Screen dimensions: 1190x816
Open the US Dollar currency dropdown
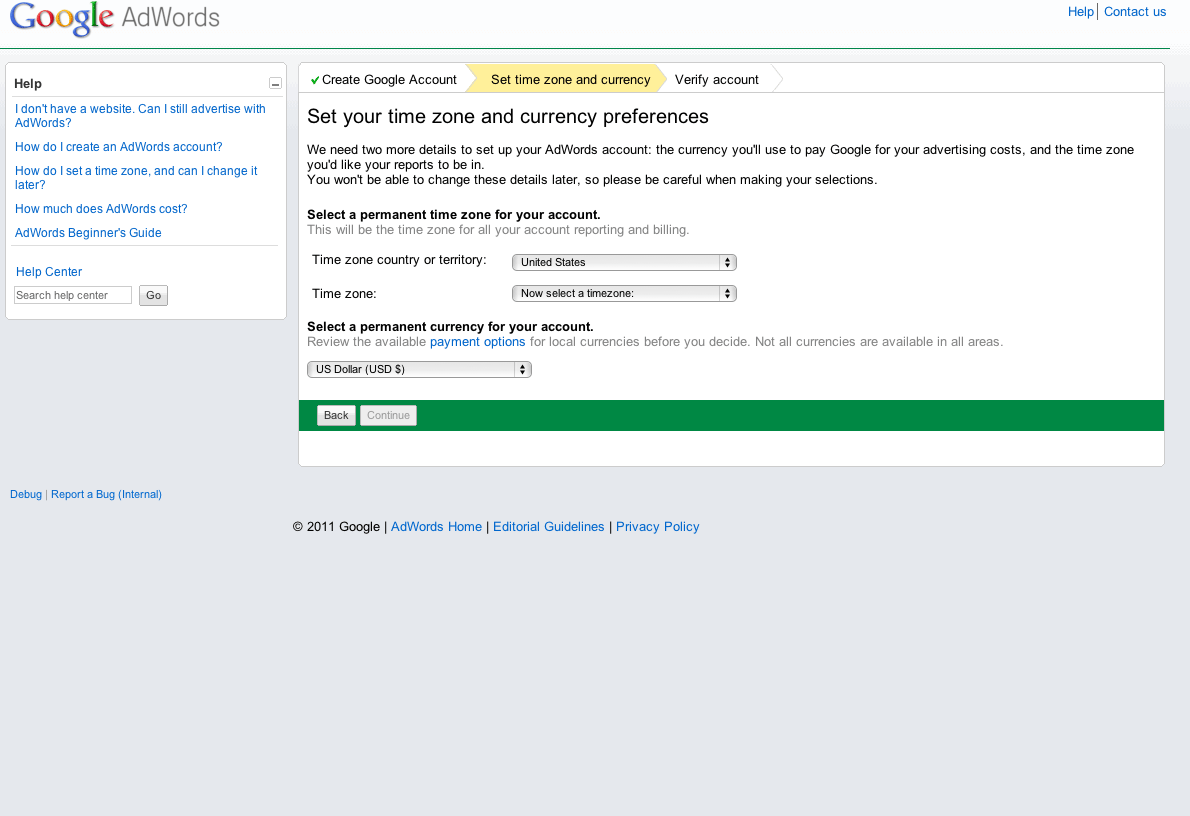(419, 369)
